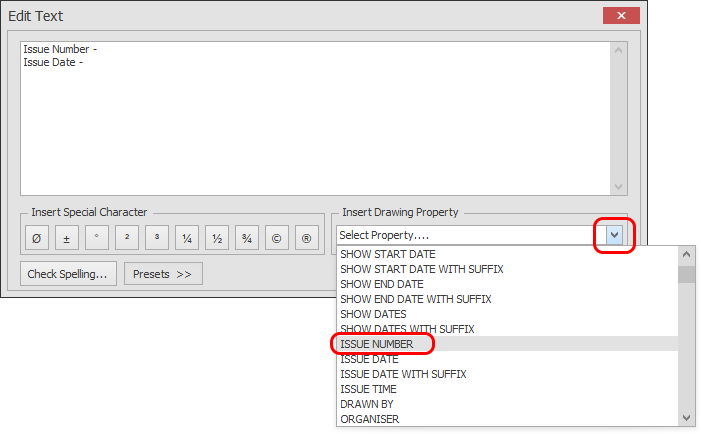Place cursor after 'Issue Date -' line
Viewport: 701px width, 434px height.
click(84, 62)
